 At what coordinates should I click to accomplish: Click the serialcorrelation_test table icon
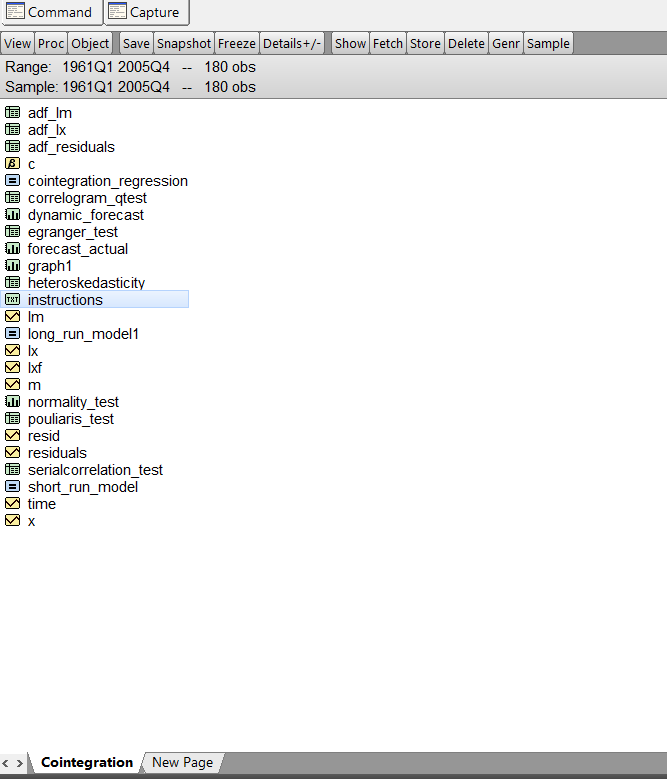pos(12,469)
